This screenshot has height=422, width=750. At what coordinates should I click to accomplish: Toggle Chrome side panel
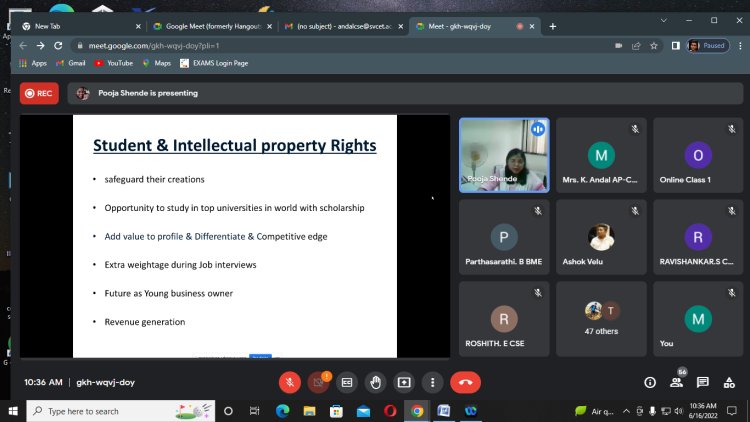[675, 45]
